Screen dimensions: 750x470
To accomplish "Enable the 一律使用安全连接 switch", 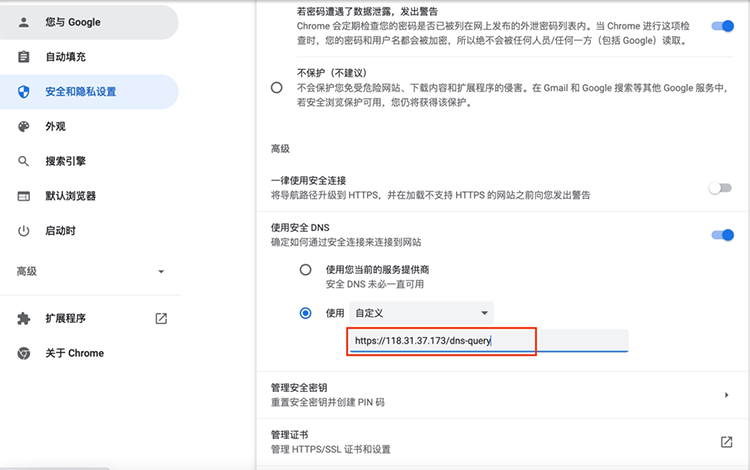I will point(720,188).
